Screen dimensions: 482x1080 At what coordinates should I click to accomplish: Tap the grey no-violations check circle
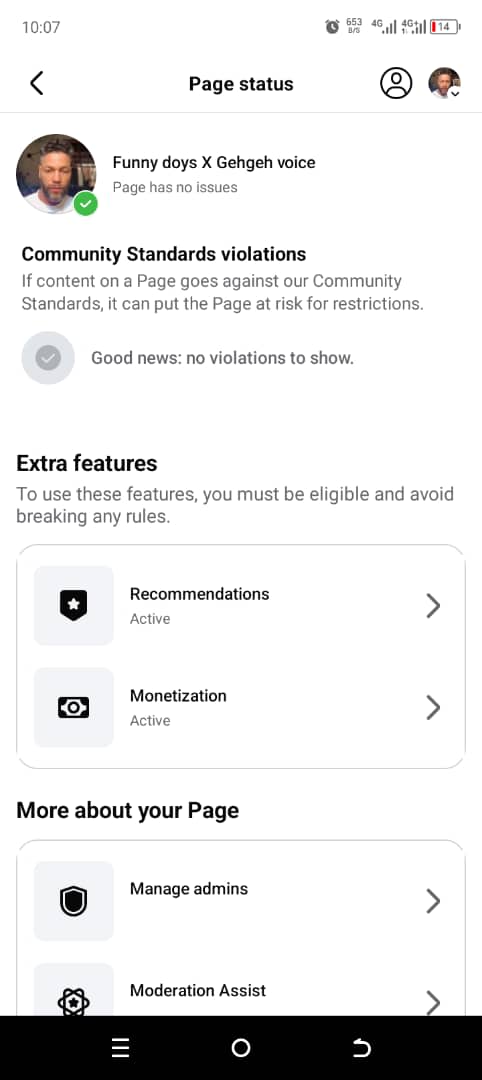coord(48,357)
